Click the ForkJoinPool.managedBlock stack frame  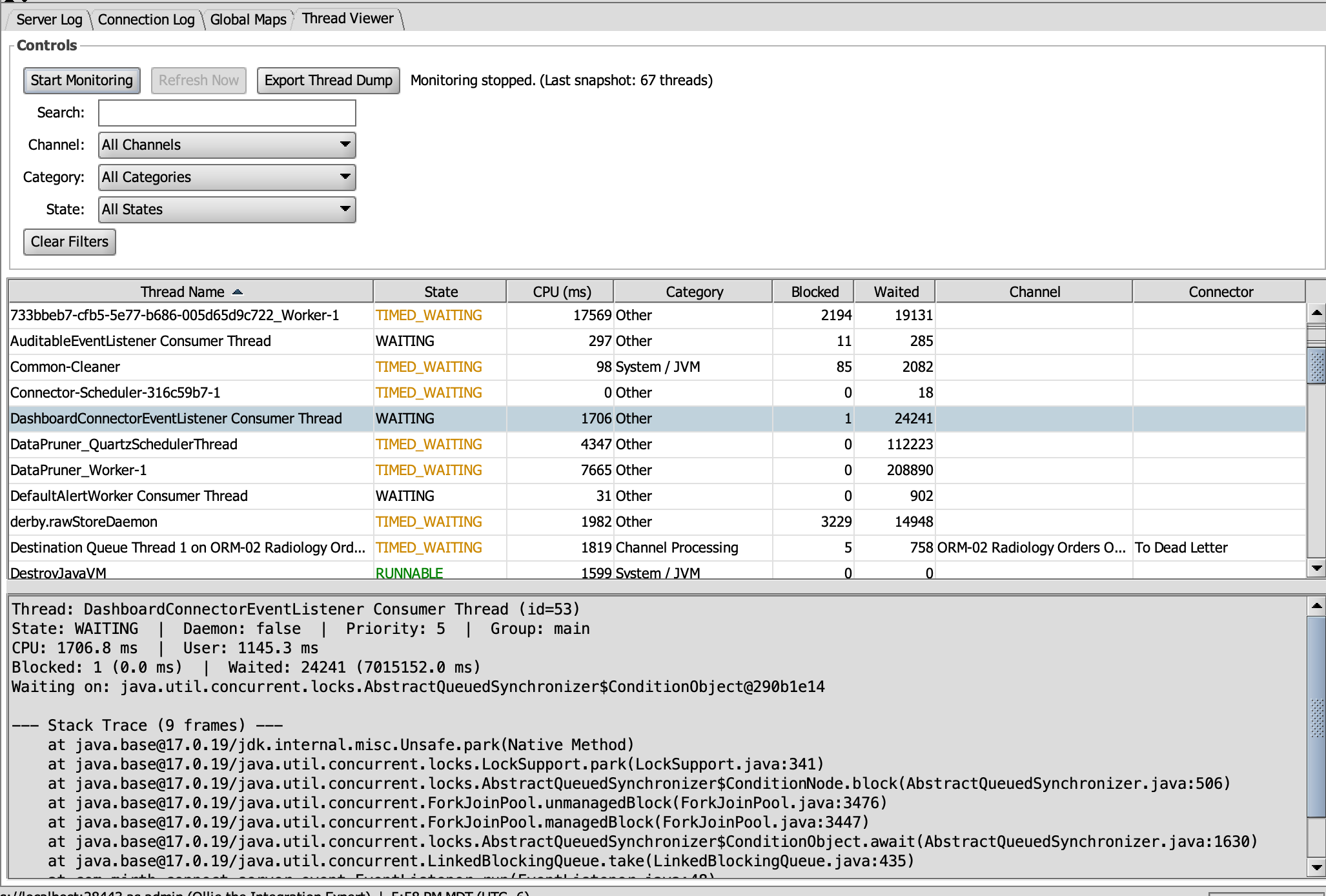click(458, 822)
